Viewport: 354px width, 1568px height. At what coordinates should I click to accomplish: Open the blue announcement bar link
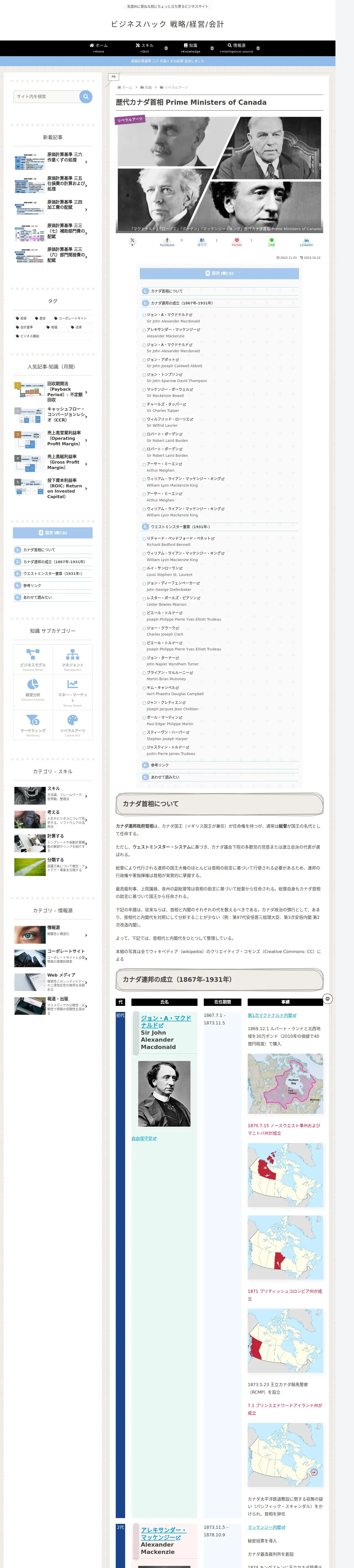click(x=168, y=61)
